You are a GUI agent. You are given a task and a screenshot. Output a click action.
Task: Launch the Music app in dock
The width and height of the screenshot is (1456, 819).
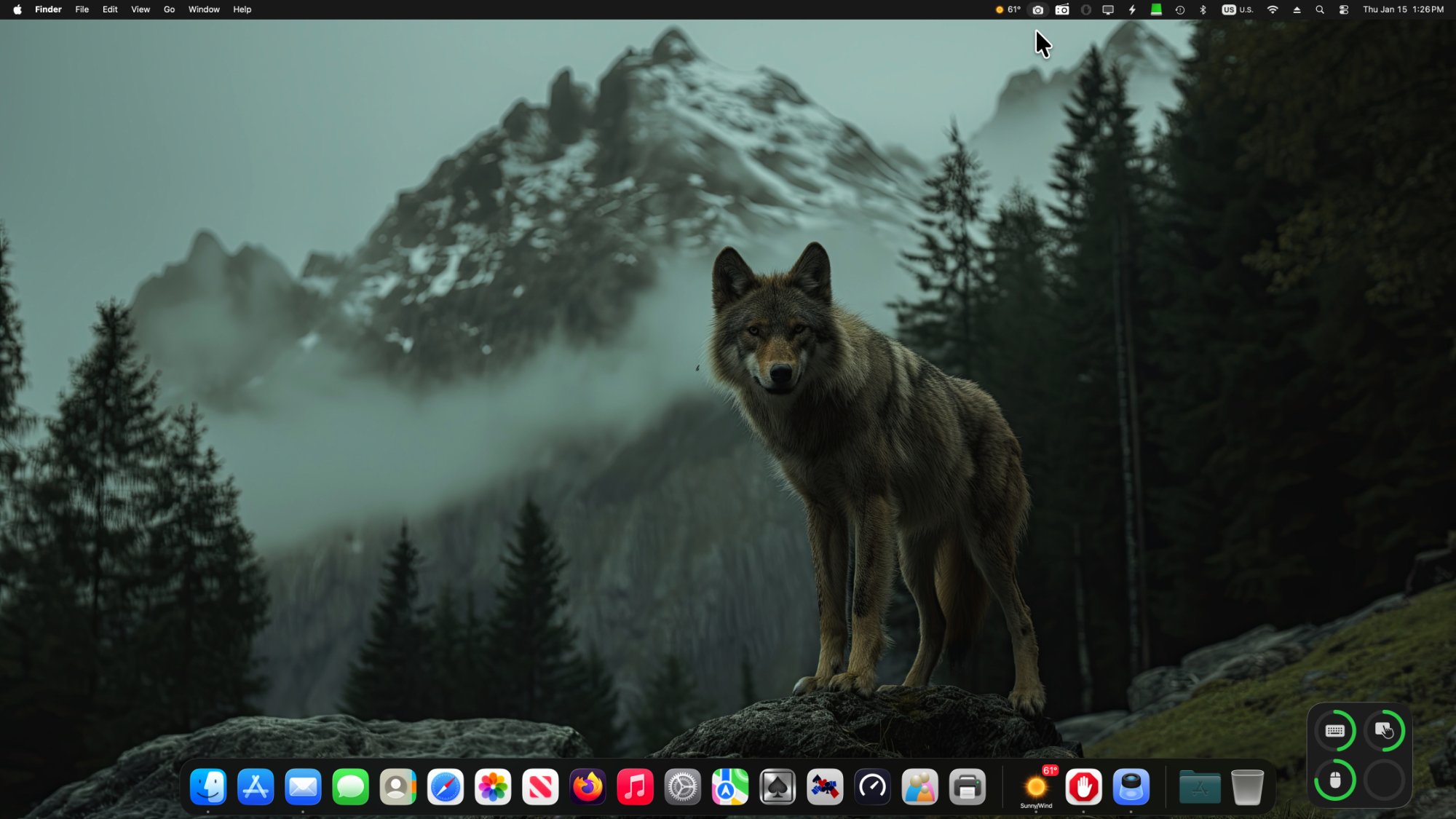coord(635,787)
